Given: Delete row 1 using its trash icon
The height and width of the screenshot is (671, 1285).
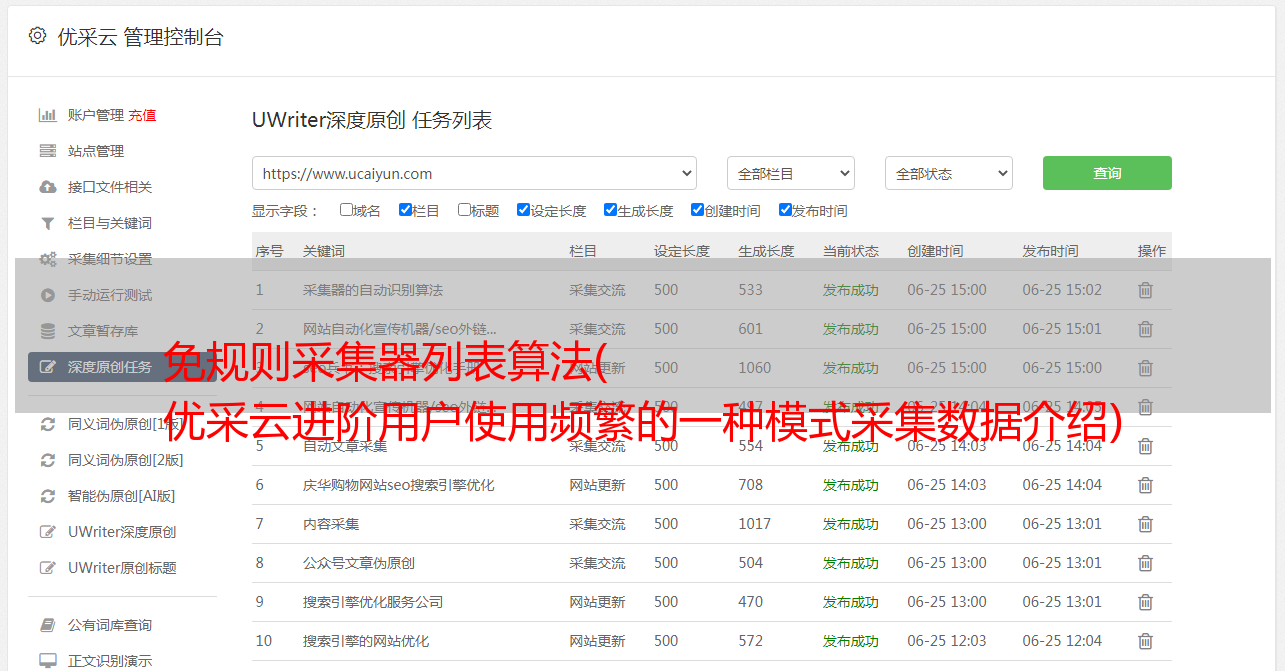Looking at the screenshot, I should click(x=1145, y=290).
